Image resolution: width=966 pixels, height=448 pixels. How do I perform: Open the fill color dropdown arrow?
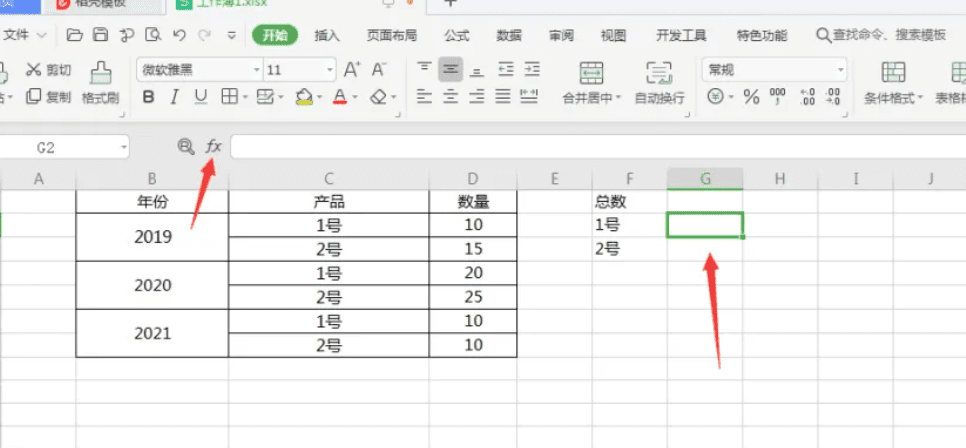[319, 97]
